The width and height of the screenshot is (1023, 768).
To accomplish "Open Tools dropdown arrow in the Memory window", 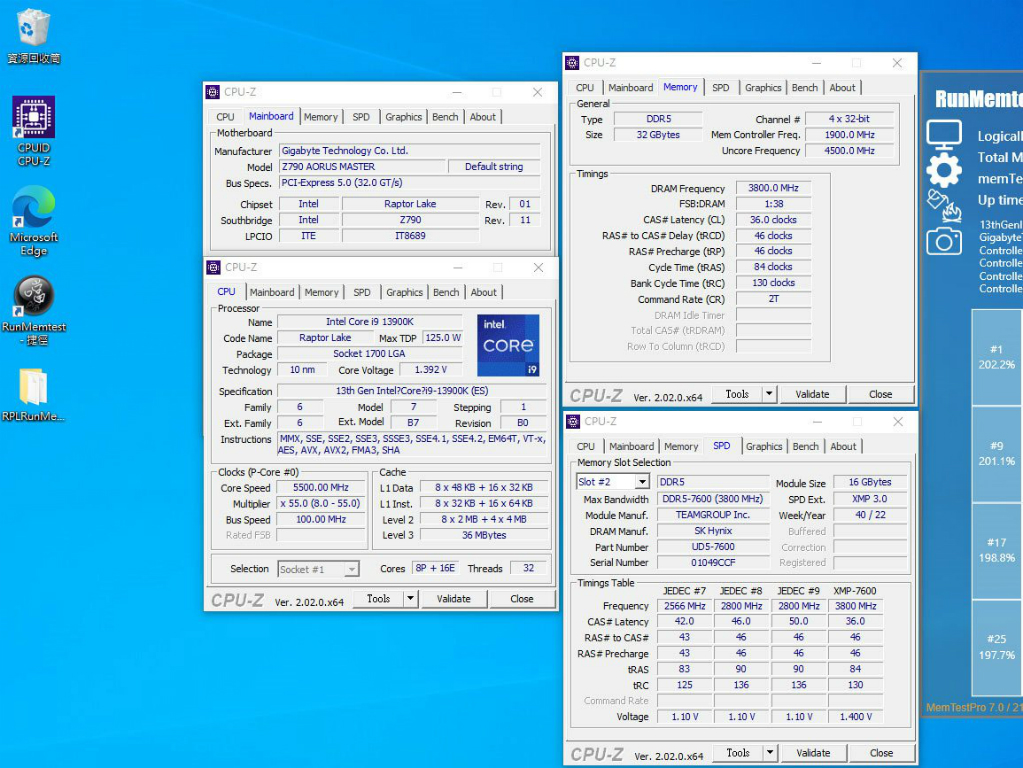I will (x=769, y=394).
